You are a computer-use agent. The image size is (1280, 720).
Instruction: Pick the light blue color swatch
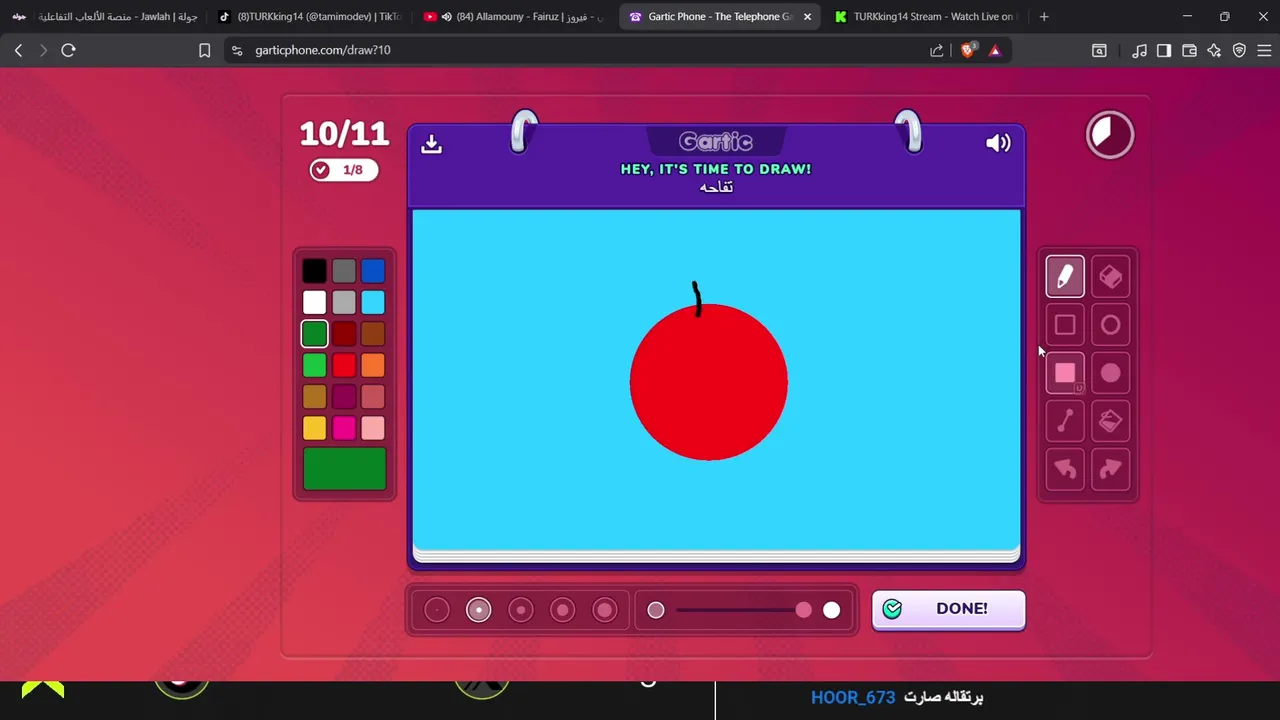pyautogui.click(x=373, y=302)
